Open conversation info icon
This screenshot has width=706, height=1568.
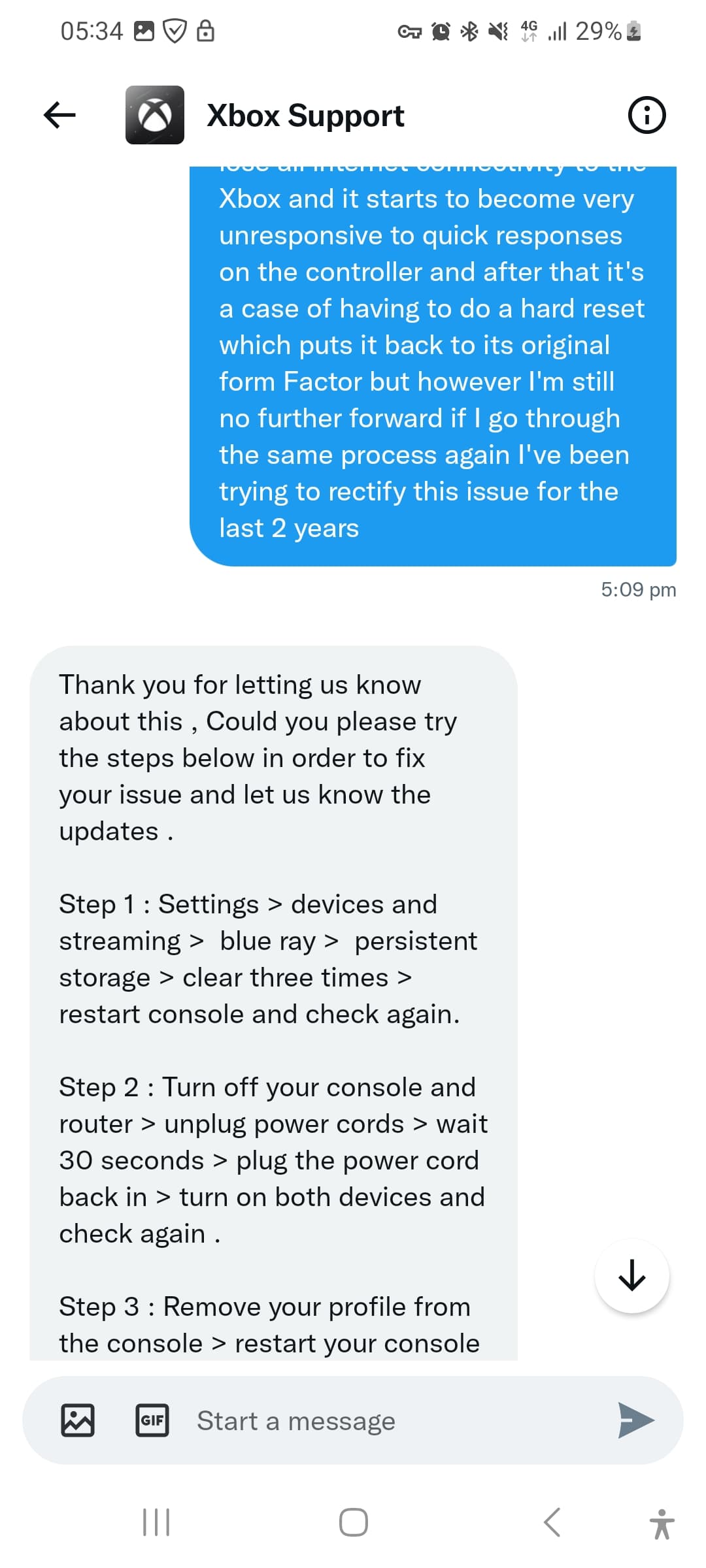[x=647, y=115]
